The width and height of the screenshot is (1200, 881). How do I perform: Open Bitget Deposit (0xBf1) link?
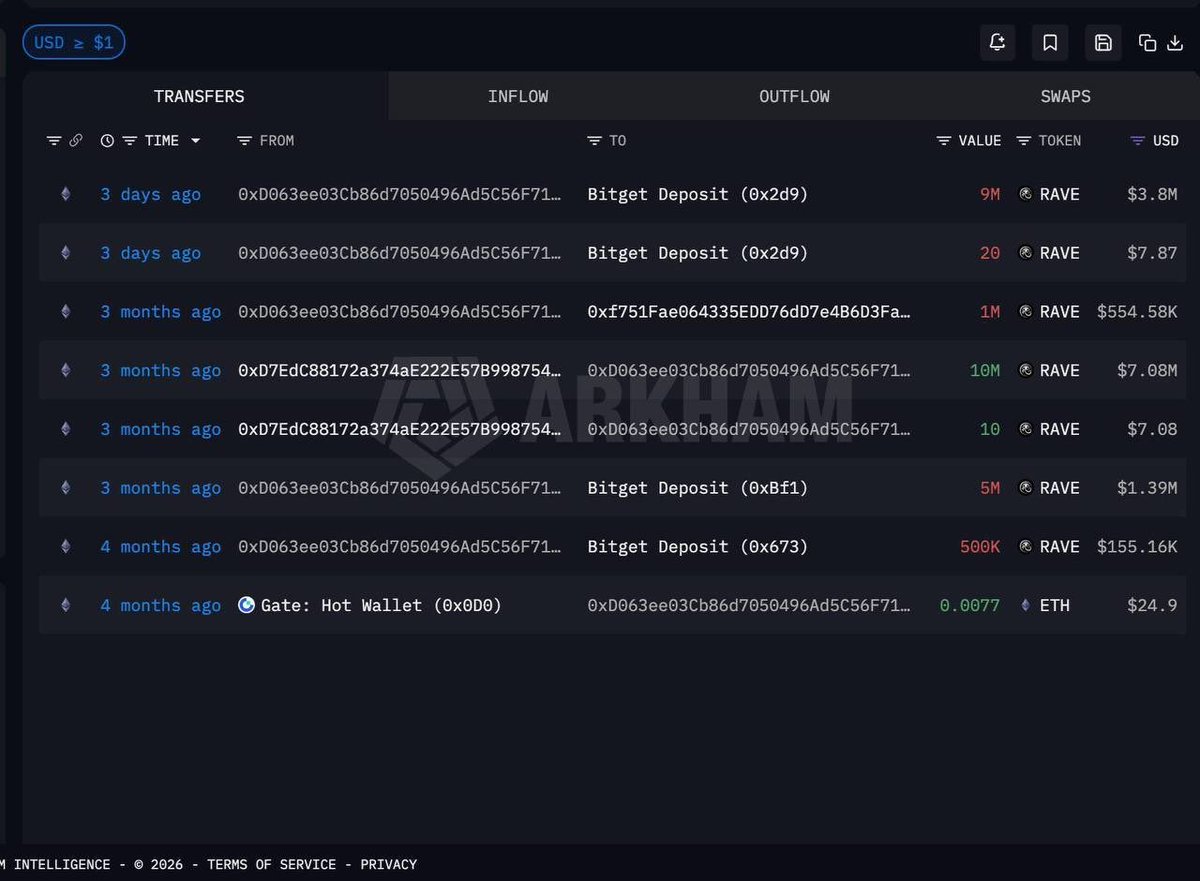697,488
